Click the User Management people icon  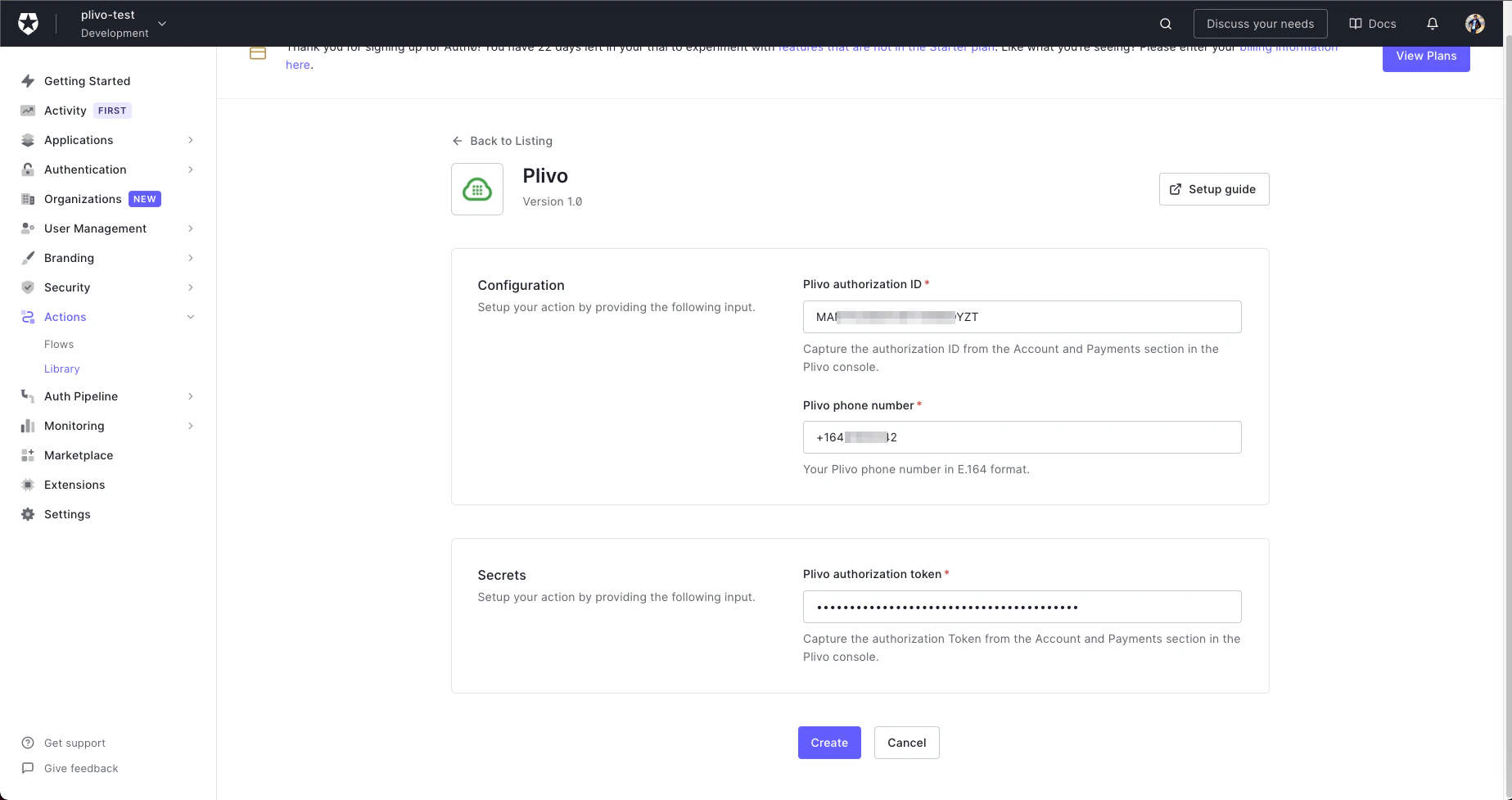pos(28,228)
